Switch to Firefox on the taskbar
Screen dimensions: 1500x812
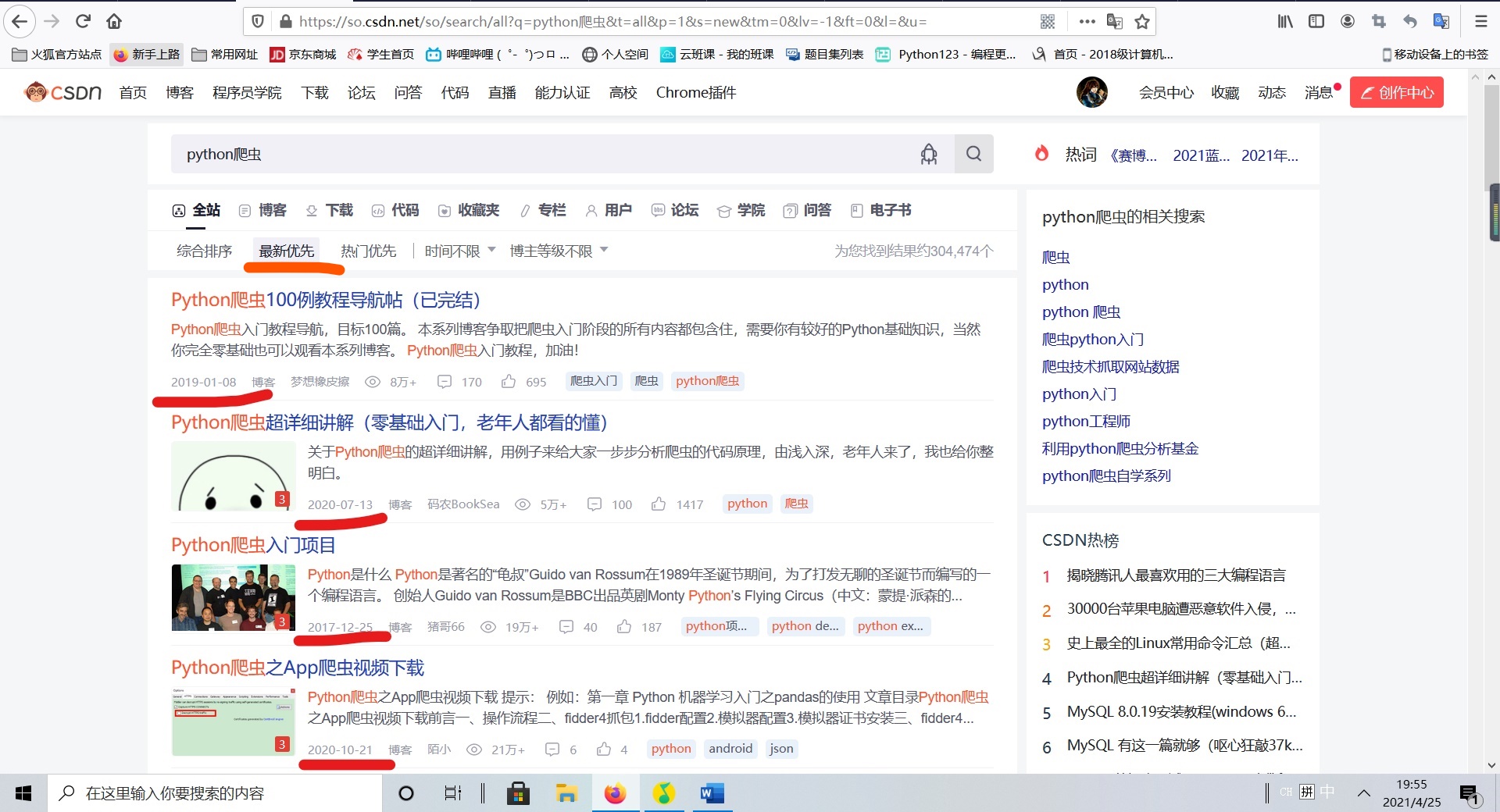[615, 793]
